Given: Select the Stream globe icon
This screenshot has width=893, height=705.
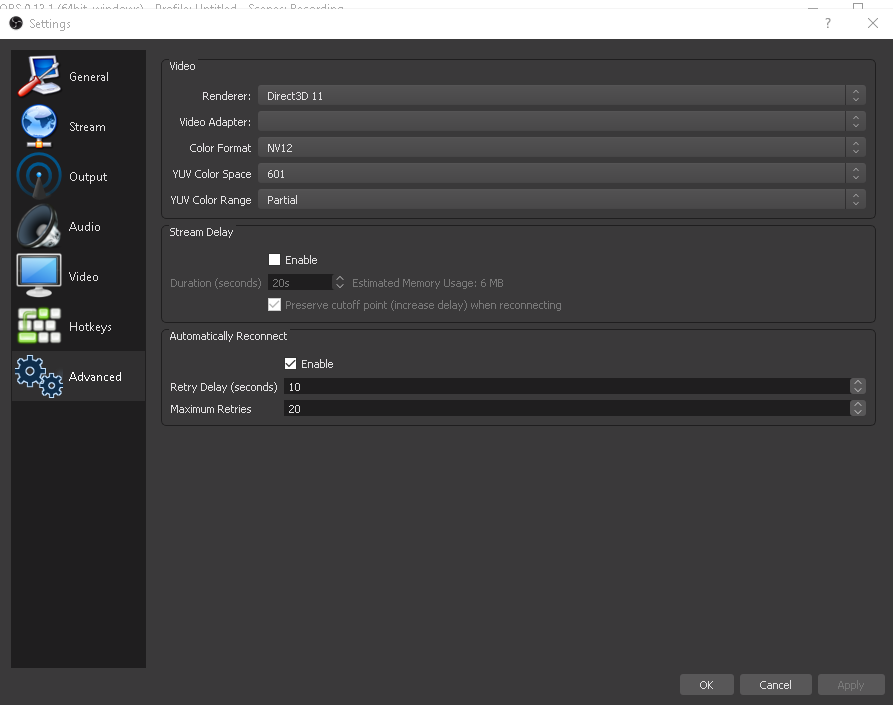Looking at the screenshot, I should coord(39,126).
